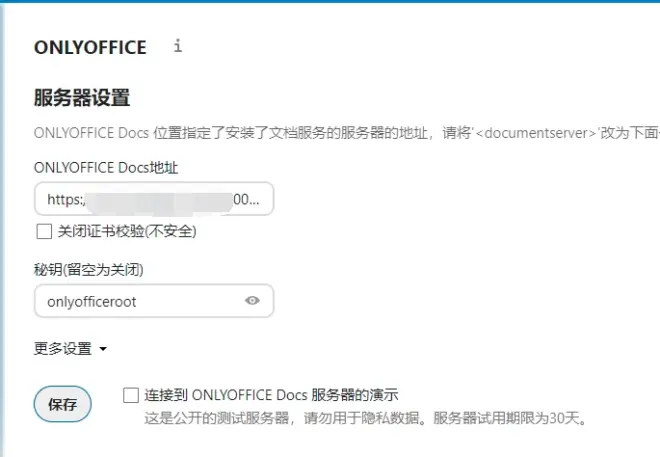Click the 30-day trial notice text
This screenshot has width=660, height=457.
click(x=365, y=418)
